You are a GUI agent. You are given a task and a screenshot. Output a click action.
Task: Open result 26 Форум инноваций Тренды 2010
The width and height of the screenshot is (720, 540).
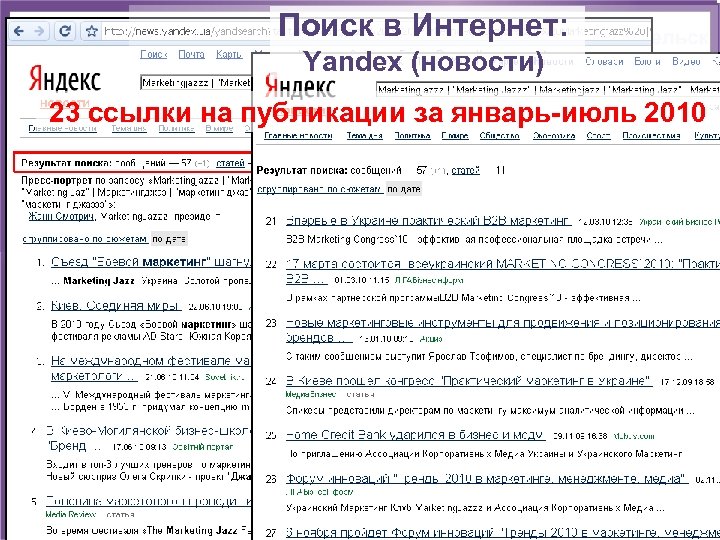(x=488, y=479)
